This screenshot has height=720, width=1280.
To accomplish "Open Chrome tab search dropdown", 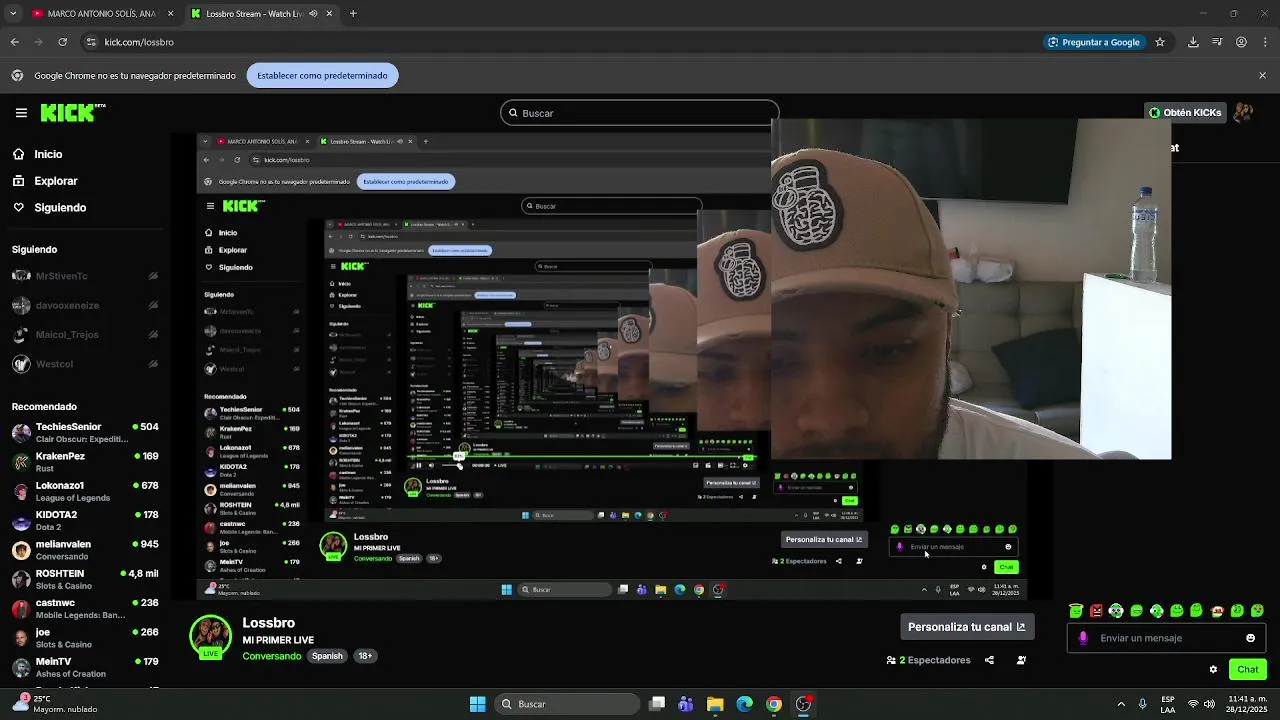I will [x=12, y=14].
